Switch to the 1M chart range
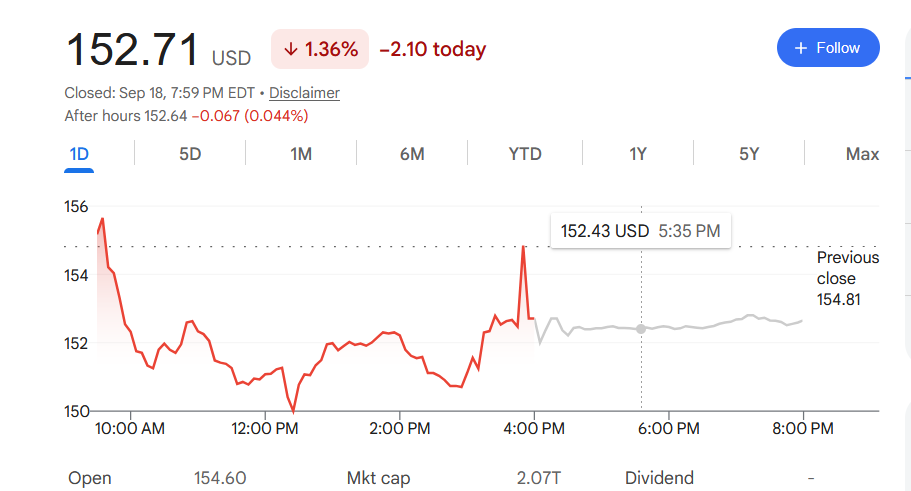This screenshot has width=911, height=491. [301, 154]
